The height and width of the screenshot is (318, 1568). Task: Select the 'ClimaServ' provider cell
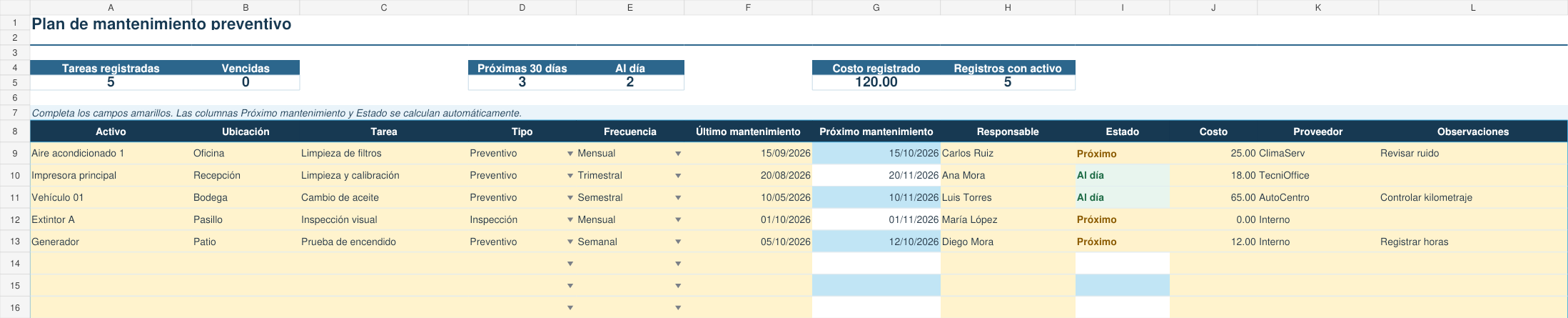[1317, 153]
